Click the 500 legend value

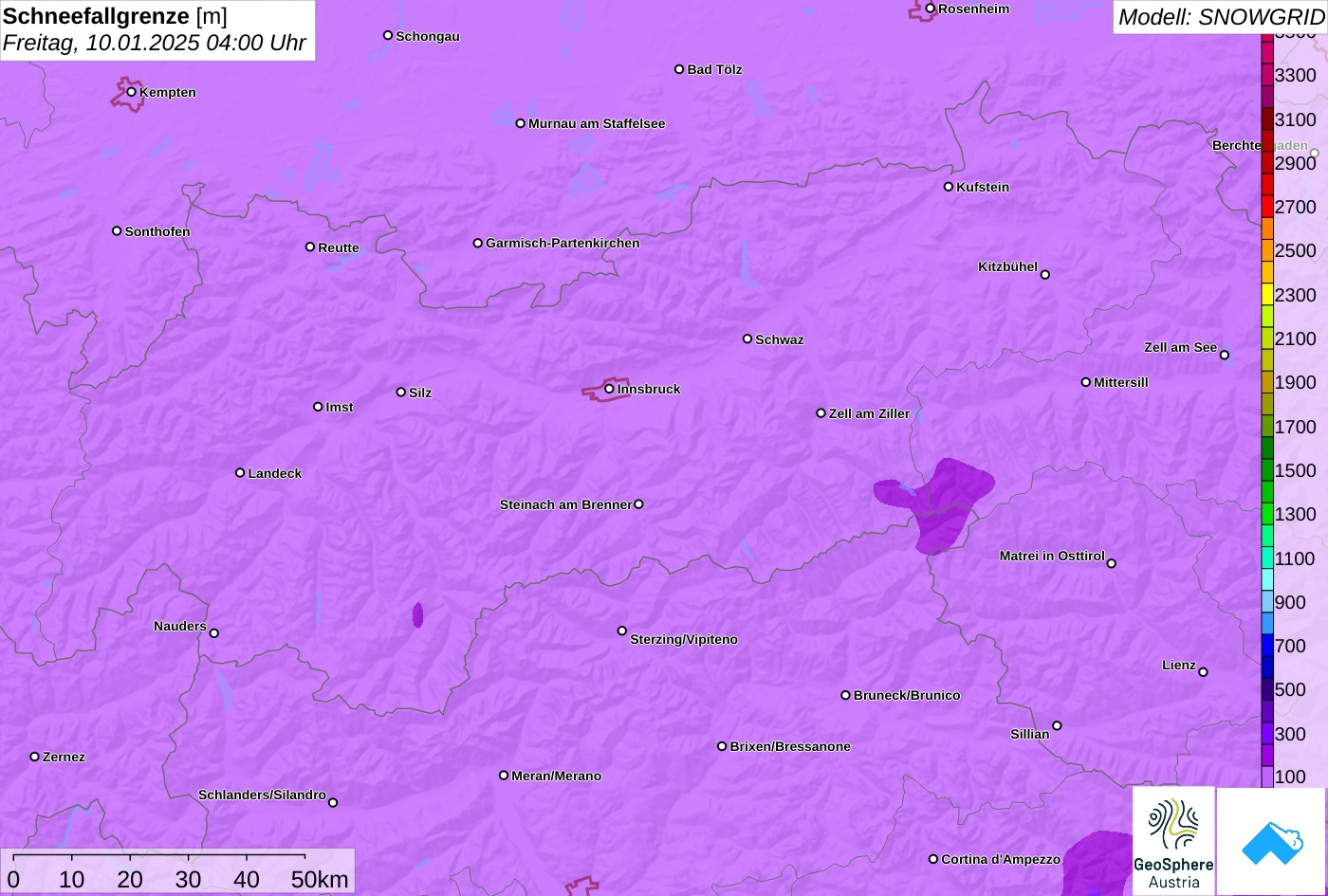(x=1290, y=689)
